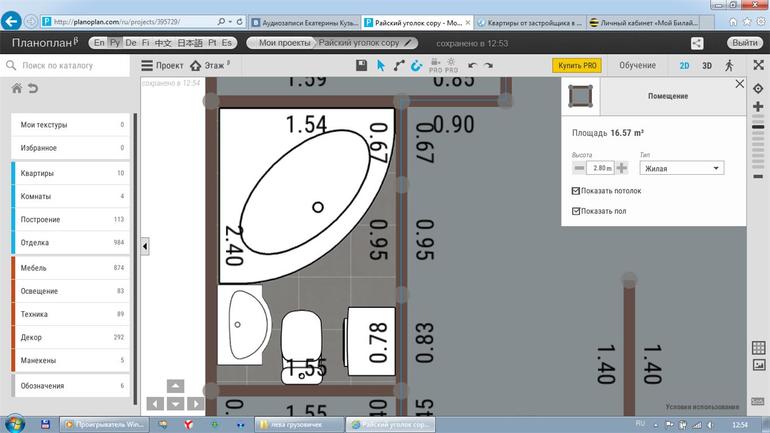The height and width of the screenshot is (433, 770).
Task: Click the Купить PRO button
Action: pos(577,65)
